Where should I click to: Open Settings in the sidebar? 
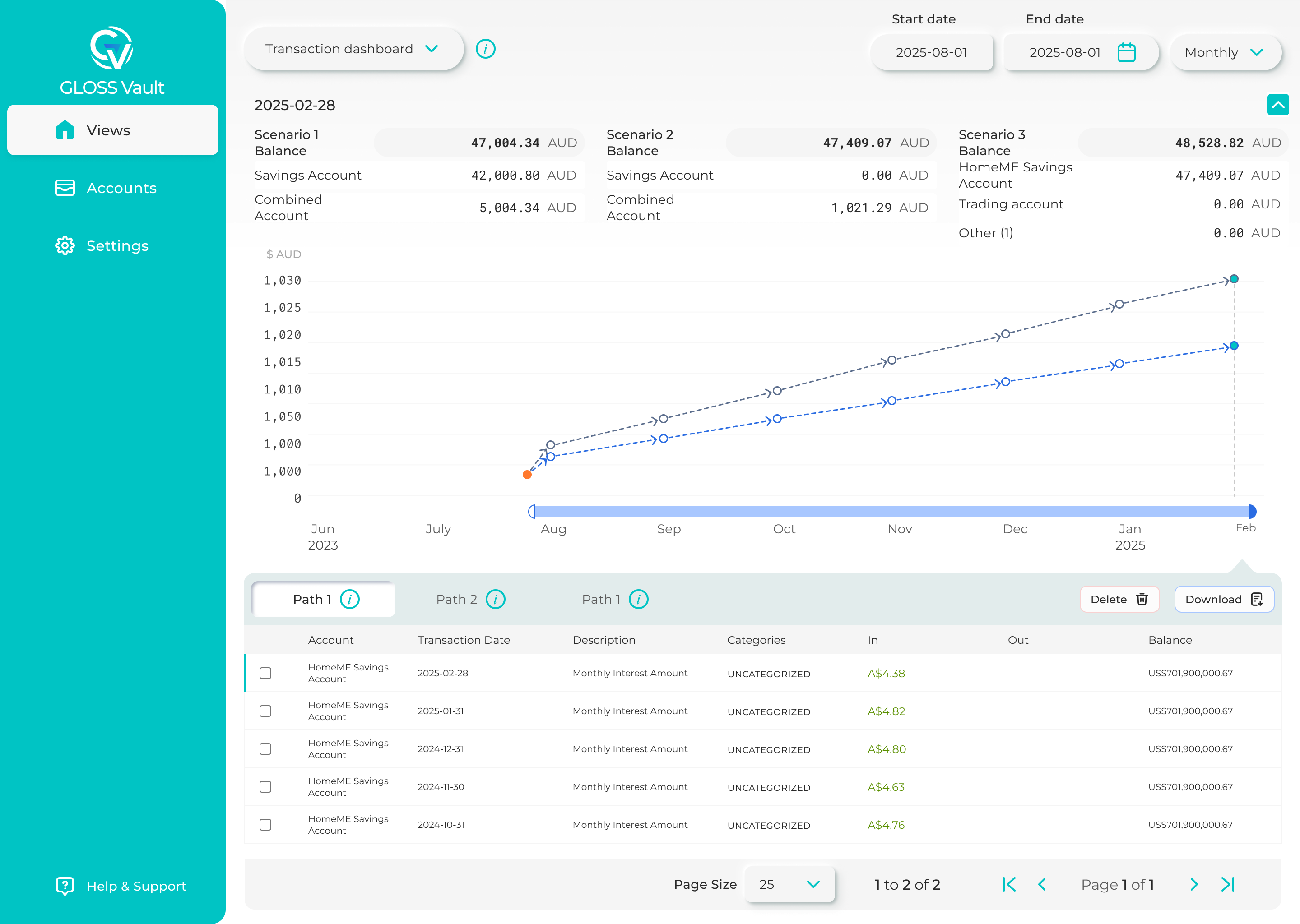pyautogui.click(x=113, y=246)
